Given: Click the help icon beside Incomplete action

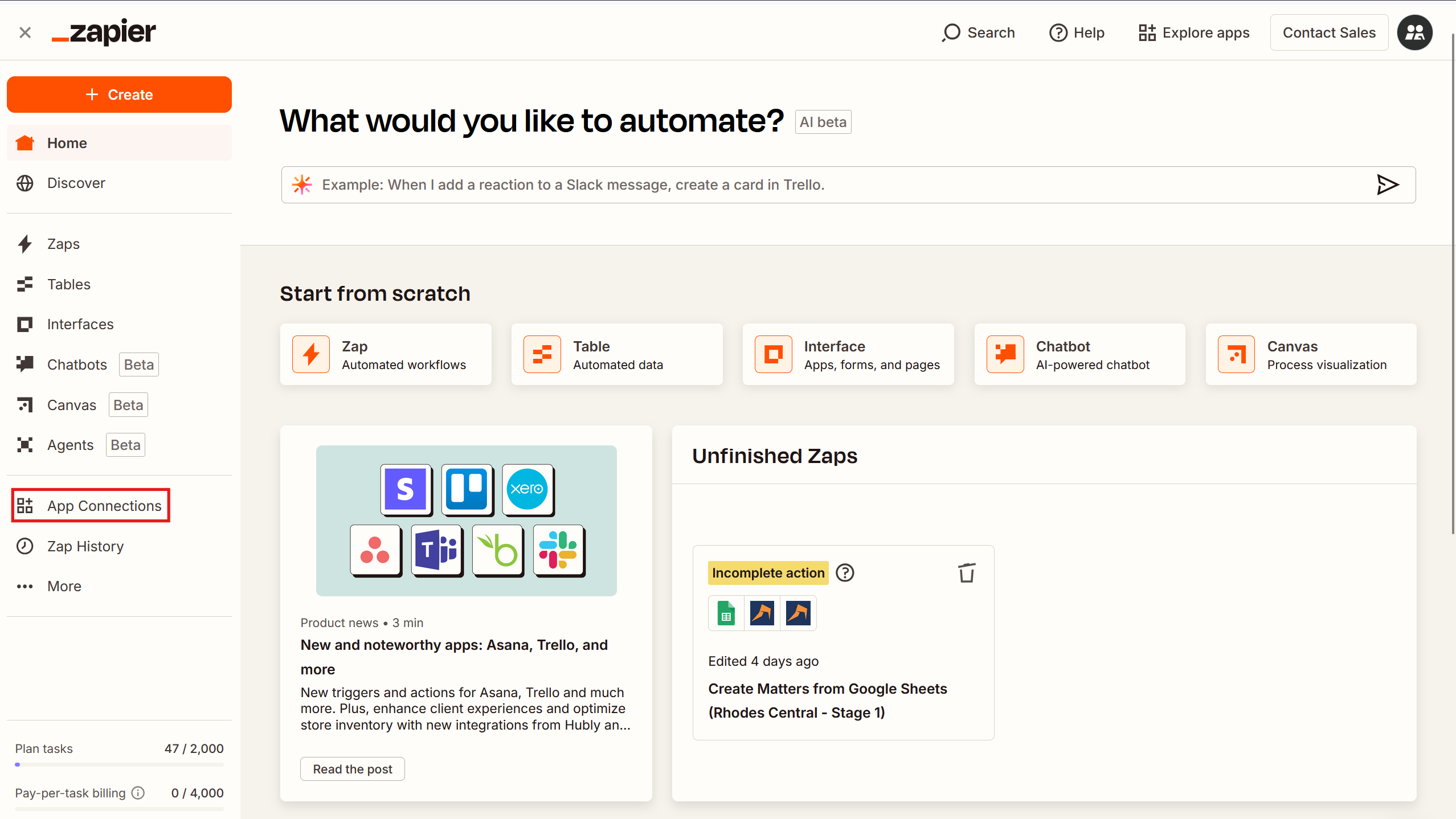Looking at the screenshot, I should (x=845, y=573).
